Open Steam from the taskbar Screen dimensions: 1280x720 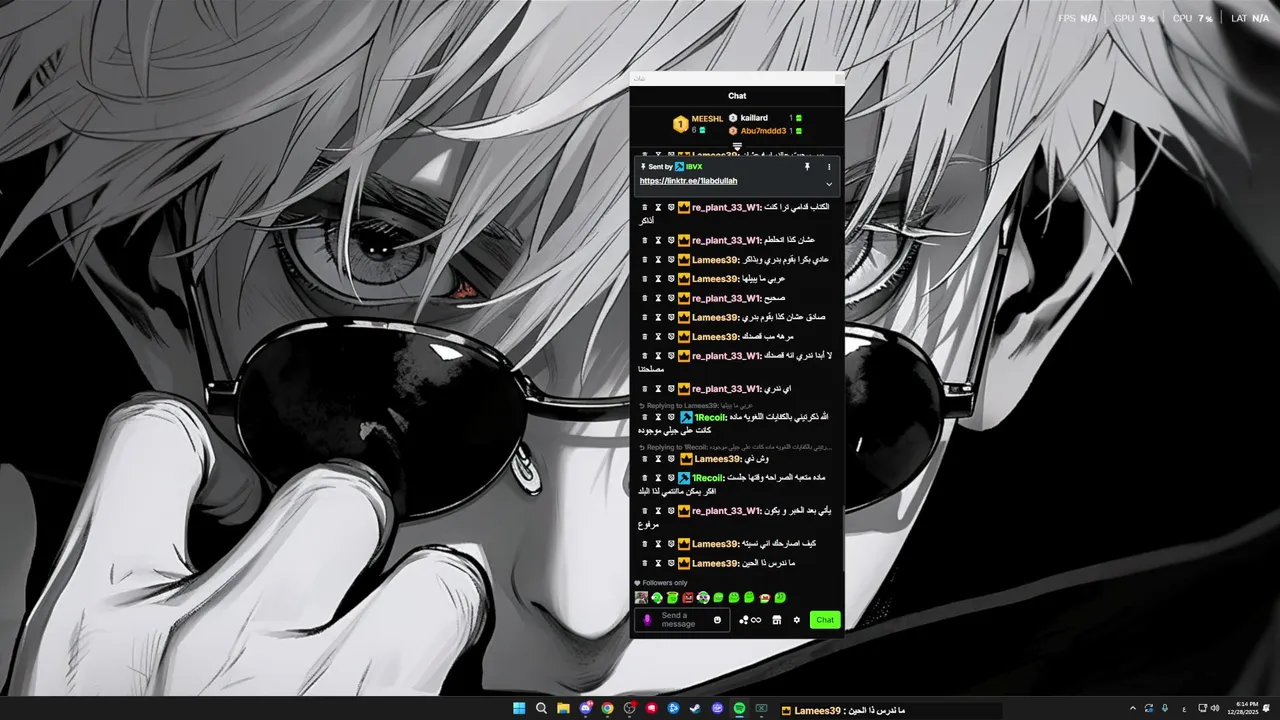pos(695,708)
